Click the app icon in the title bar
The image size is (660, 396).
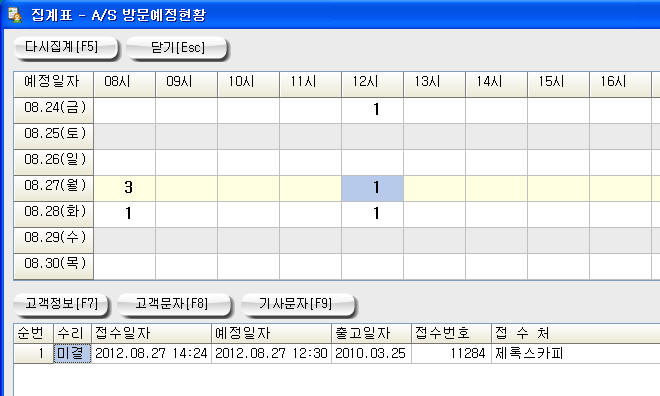pyautogui.click(x=15, y=15)
